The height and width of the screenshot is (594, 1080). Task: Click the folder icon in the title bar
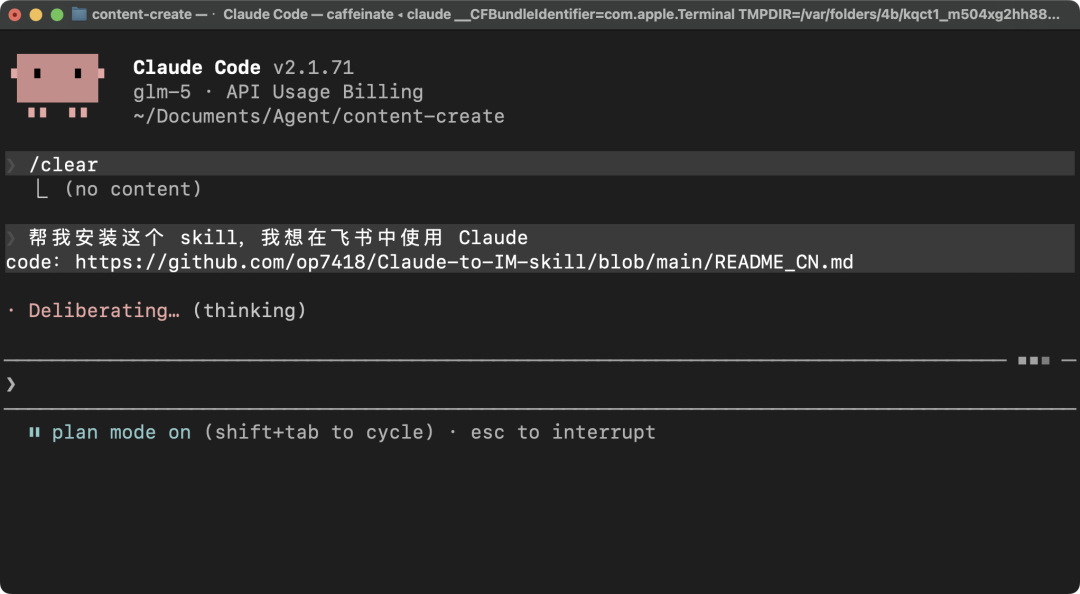click(79, 15)
